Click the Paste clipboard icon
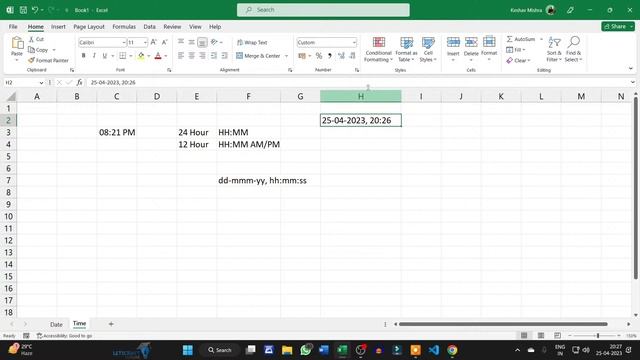 (17, 42)
